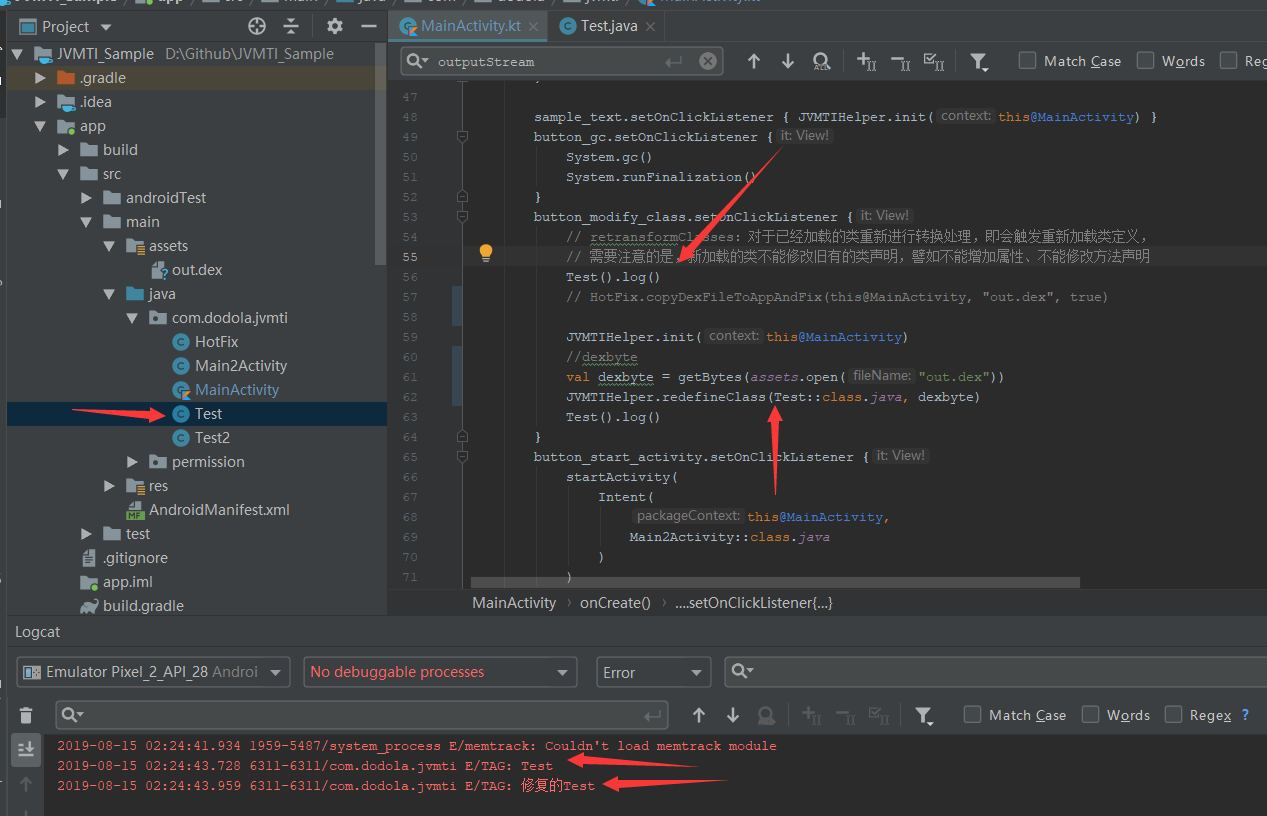Click the collapse all icon in Project panel
Image resolution: width=1267 pixels, height=816 pixels.
(x=291, y=26)
